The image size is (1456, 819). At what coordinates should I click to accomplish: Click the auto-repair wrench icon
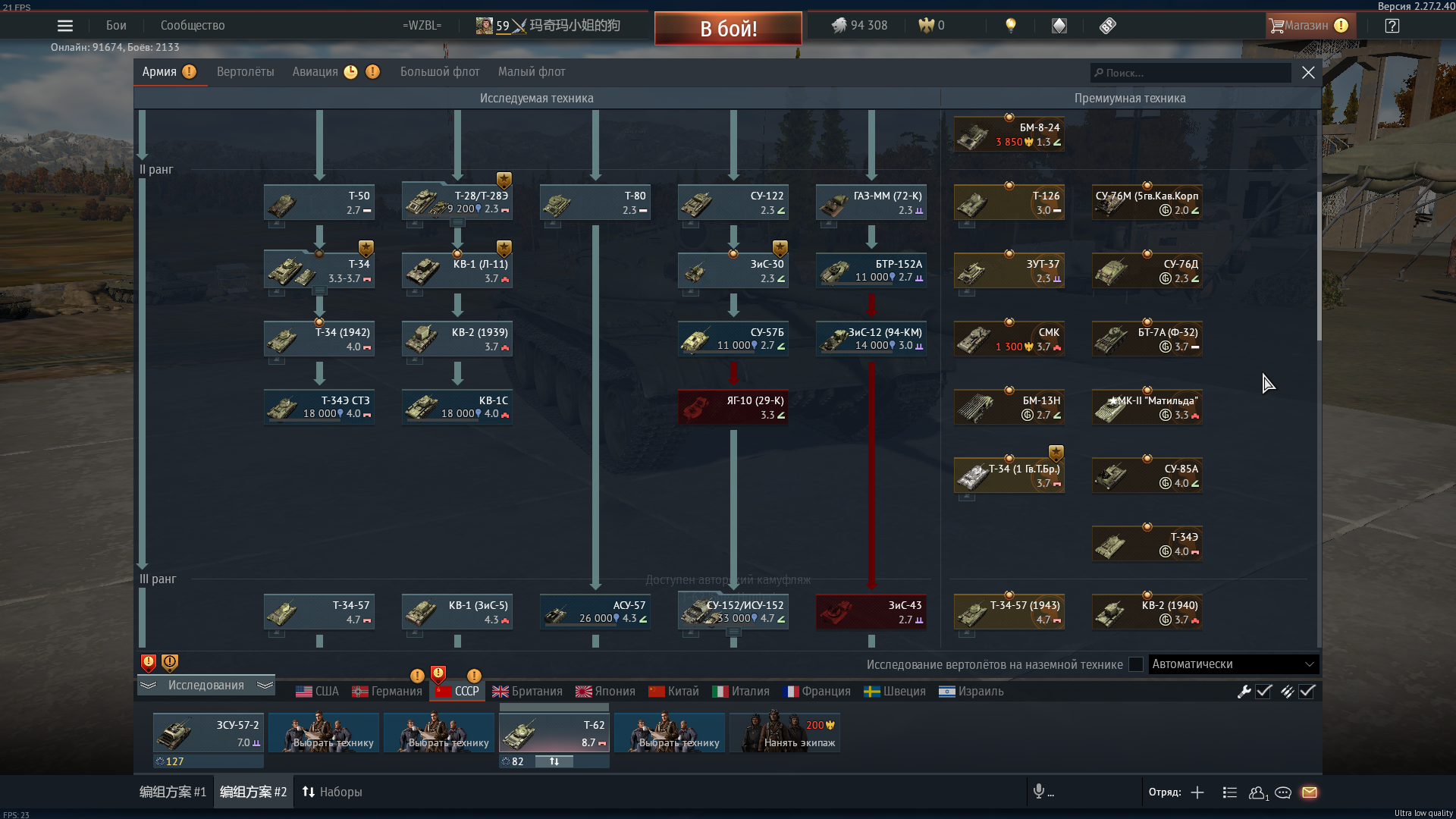pyautogui.click(x=1244, y=692)
